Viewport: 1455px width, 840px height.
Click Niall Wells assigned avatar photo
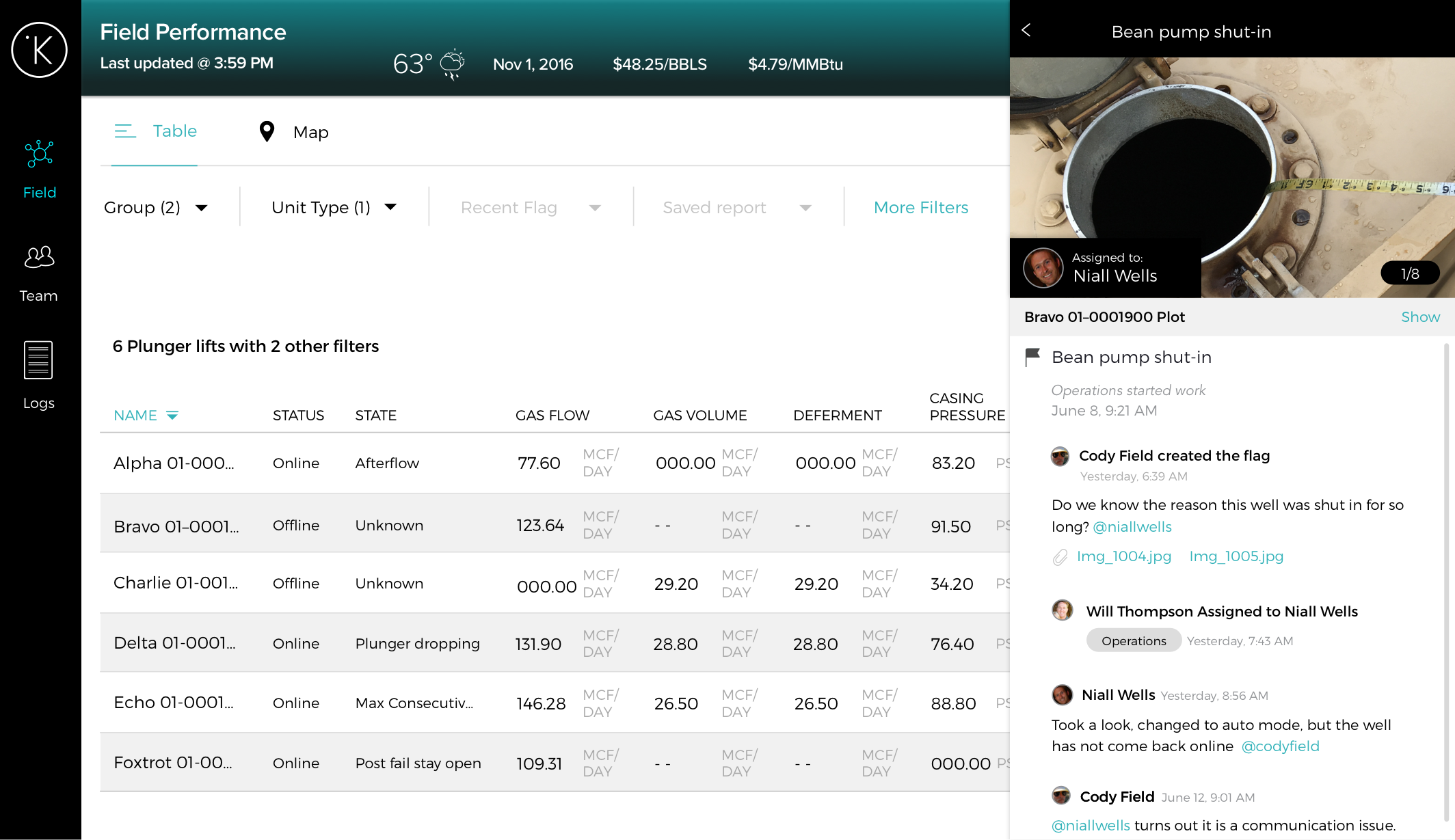(1043, 268)
